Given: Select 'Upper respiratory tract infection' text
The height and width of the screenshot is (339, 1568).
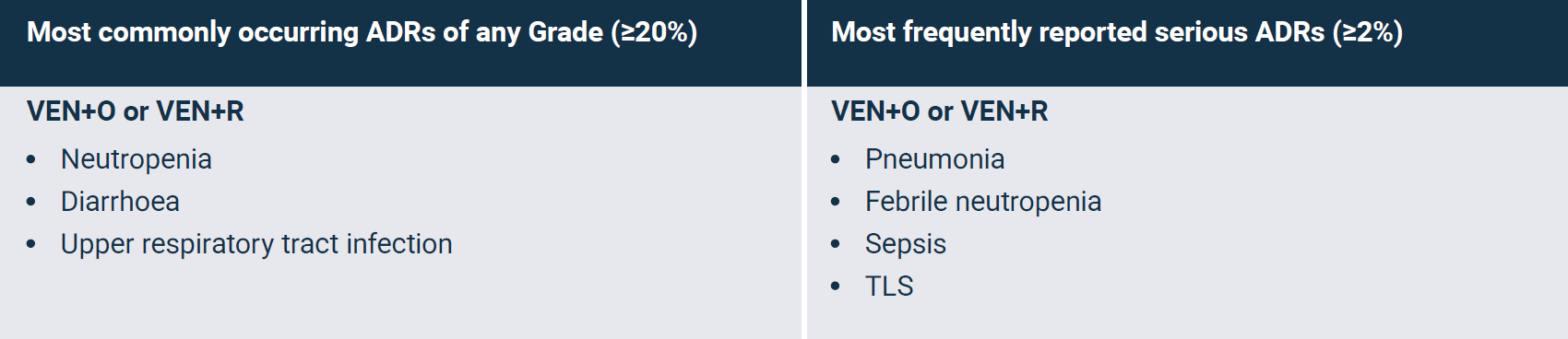Looking at the screenshot, I should tap(256, 244).
